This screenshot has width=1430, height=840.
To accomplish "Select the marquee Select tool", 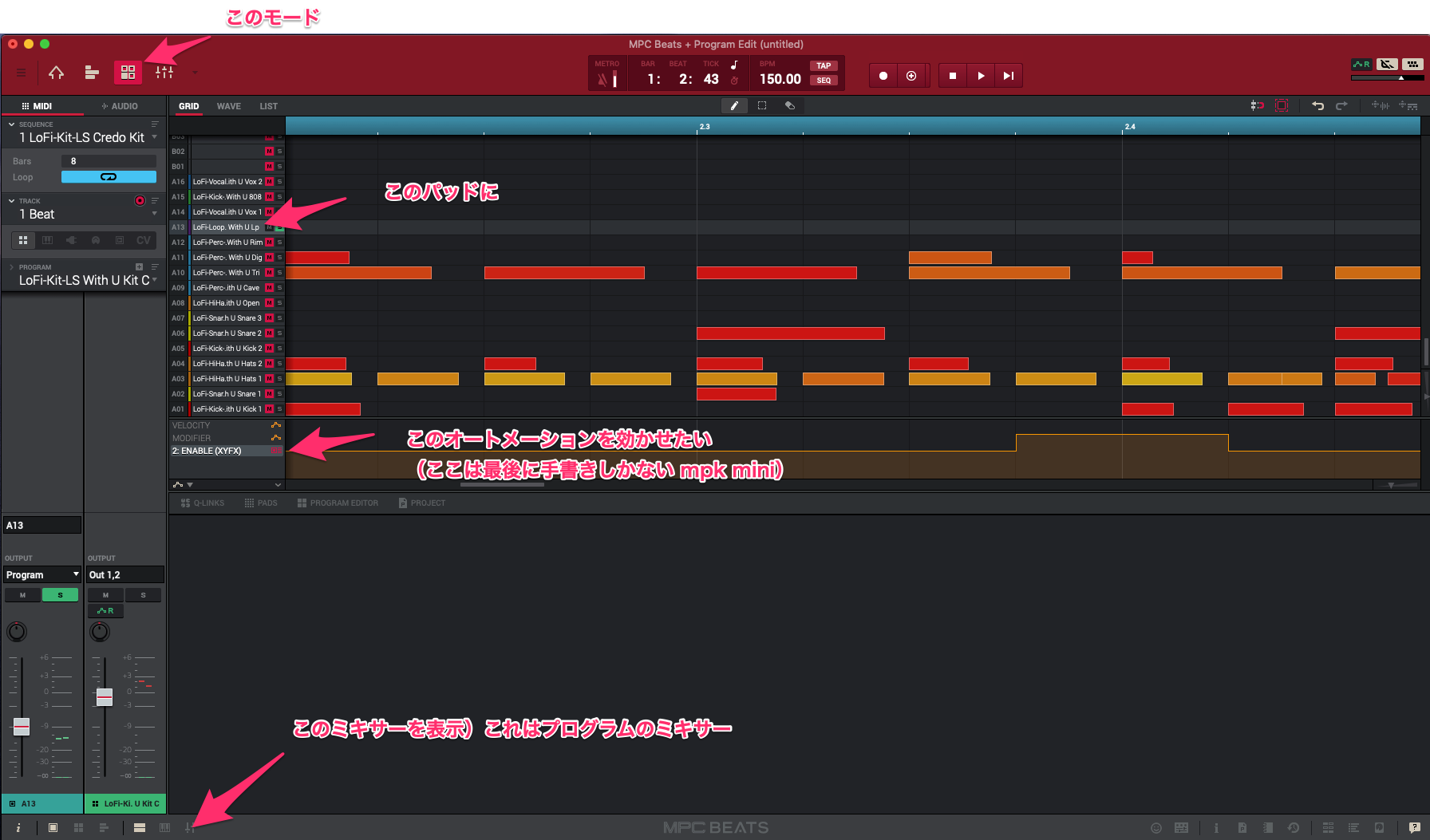I will click(762, 105).
